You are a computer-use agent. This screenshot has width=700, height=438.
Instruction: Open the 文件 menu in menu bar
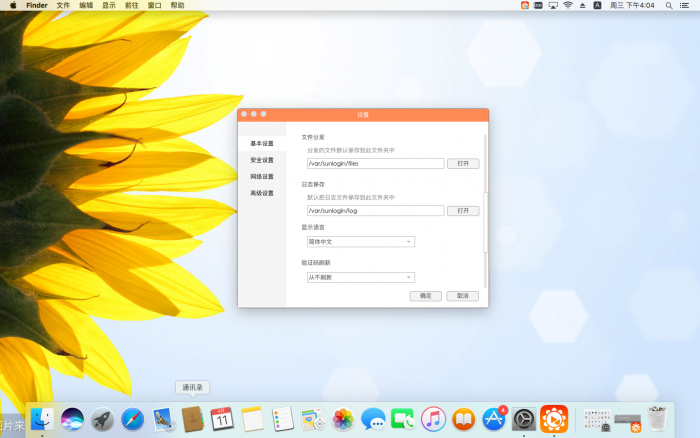63,5
